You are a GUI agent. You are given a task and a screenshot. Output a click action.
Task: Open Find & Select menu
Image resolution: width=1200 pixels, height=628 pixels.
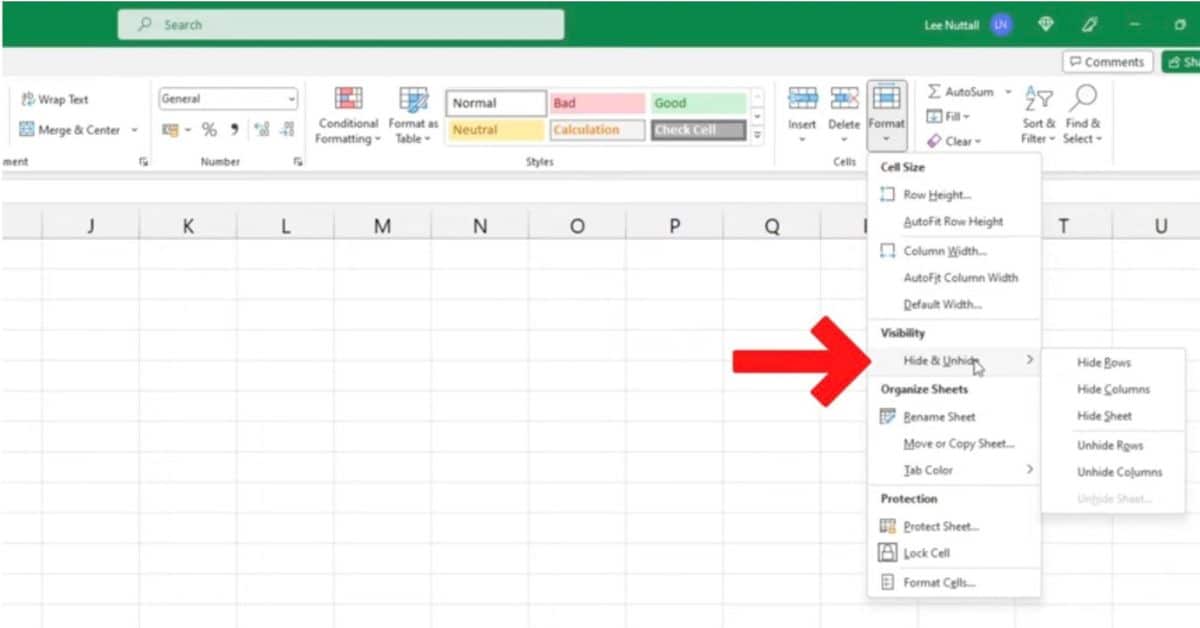tap(1082, 116)
